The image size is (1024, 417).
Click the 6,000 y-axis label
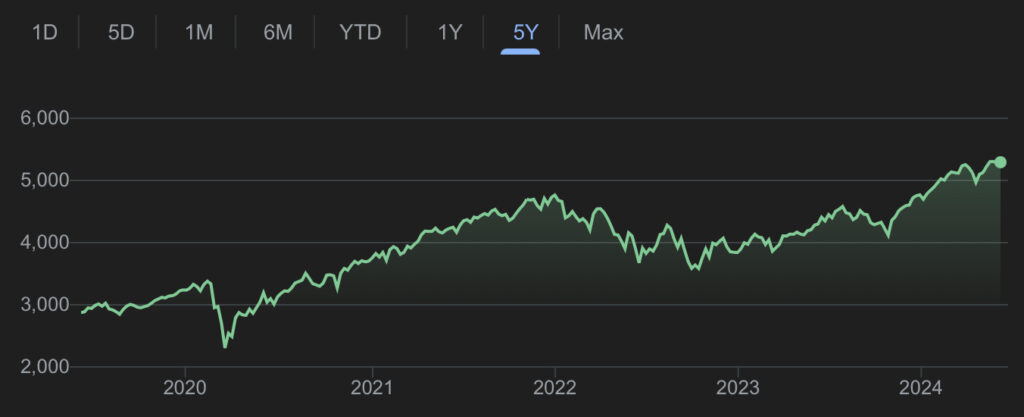tap(44, 118)
